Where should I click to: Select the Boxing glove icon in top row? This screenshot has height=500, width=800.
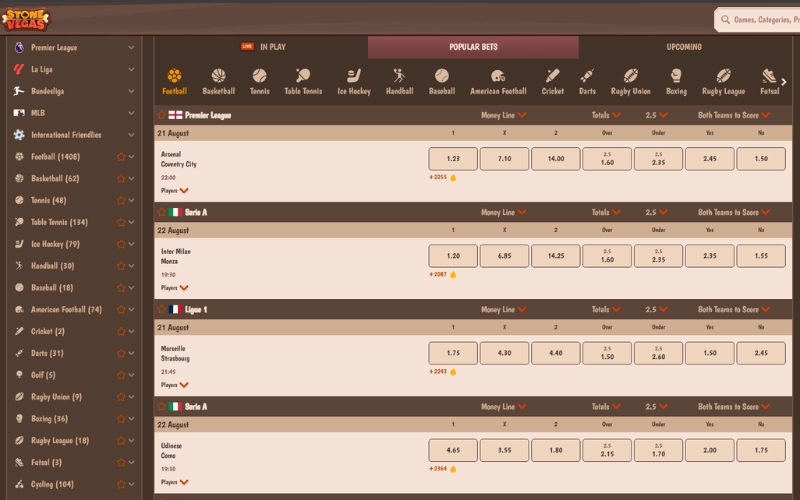click(x=676, y=76)
